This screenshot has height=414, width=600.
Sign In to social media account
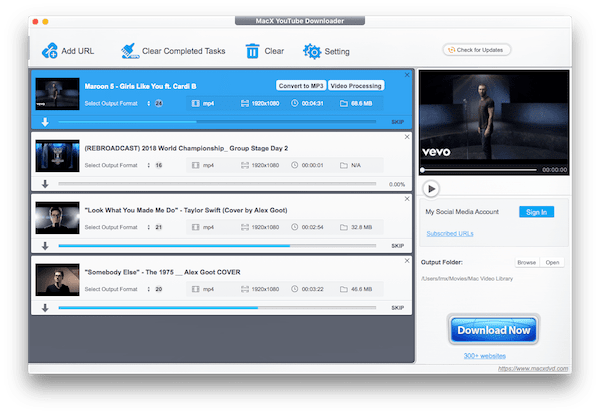pyautogui.click(x=536, y=212)
